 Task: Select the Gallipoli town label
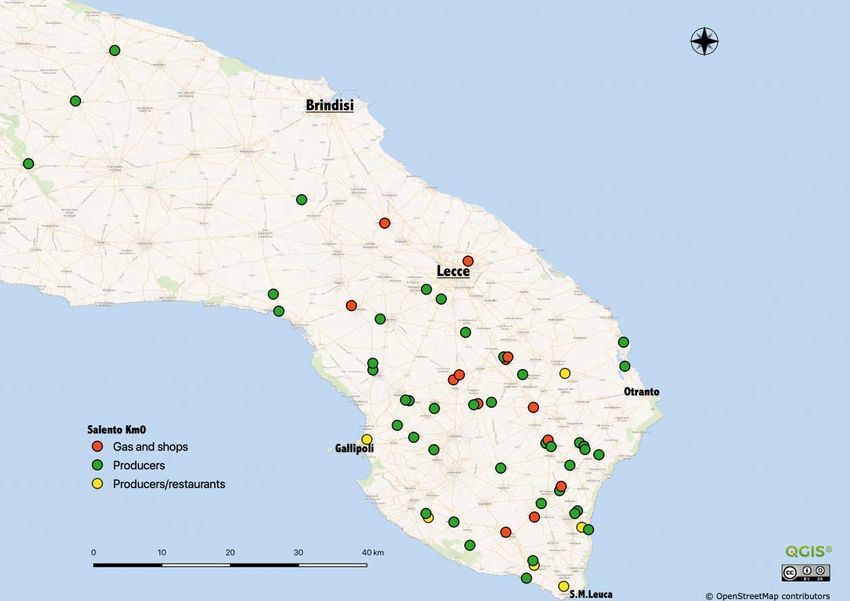[354, 448]
